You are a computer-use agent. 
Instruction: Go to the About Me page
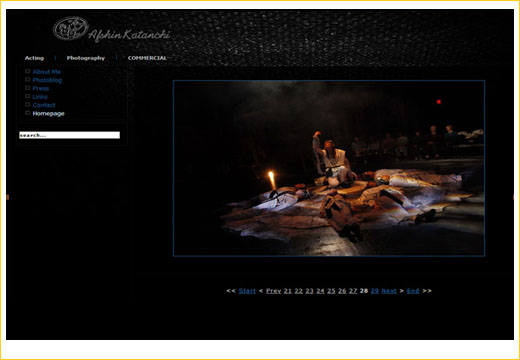click(x=46, y=72)
